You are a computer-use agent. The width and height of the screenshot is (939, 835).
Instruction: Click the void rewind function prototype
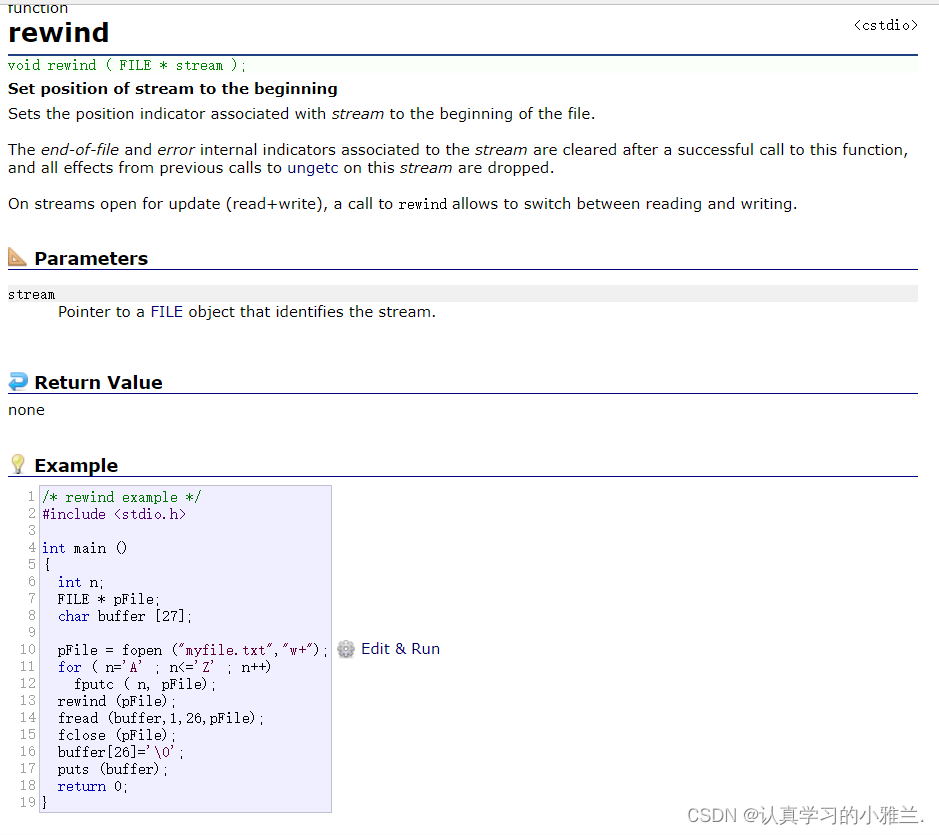point(126,65)
